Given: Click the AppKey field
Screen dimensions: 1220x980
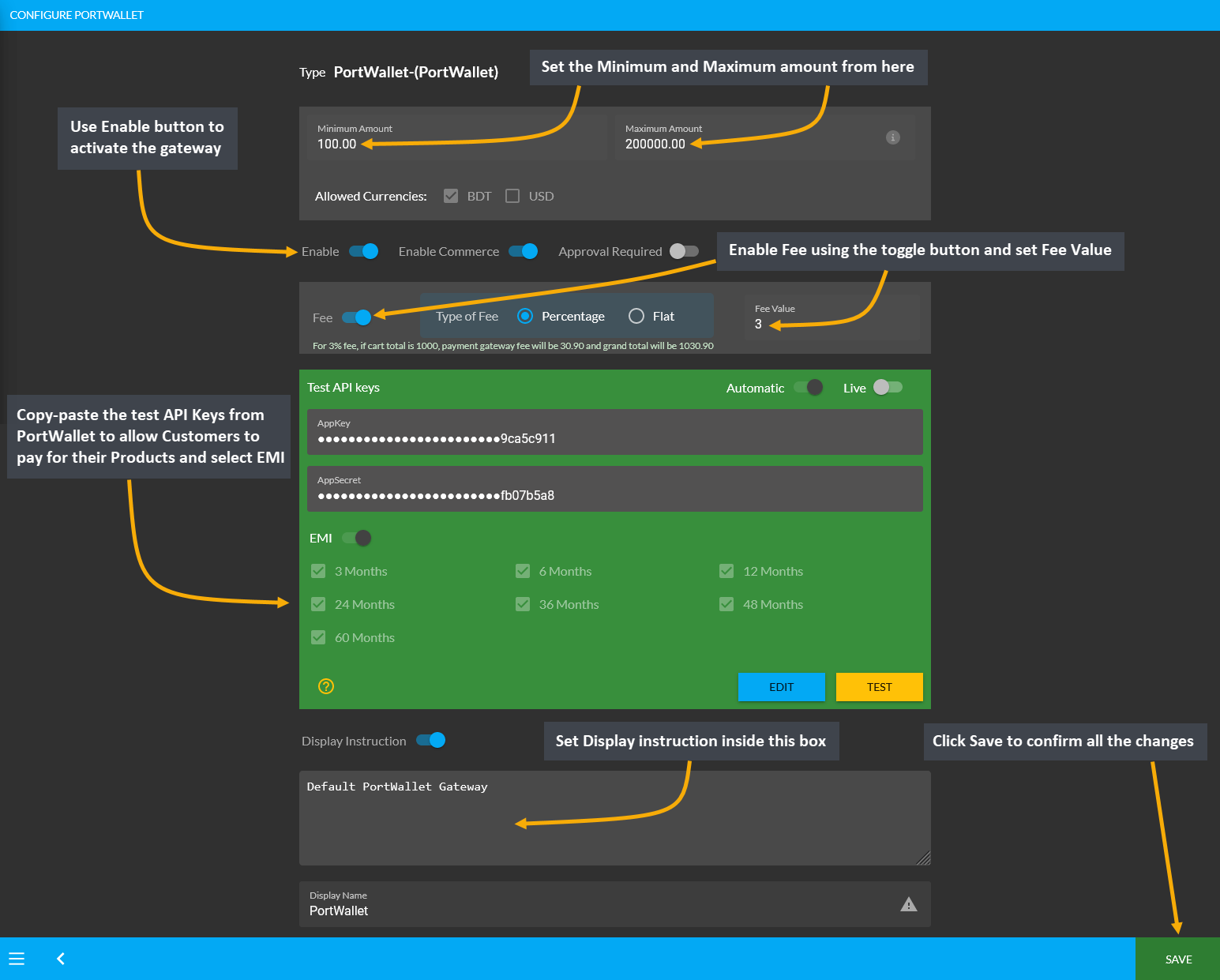Looking at the screenshot, I should point(615,432).
